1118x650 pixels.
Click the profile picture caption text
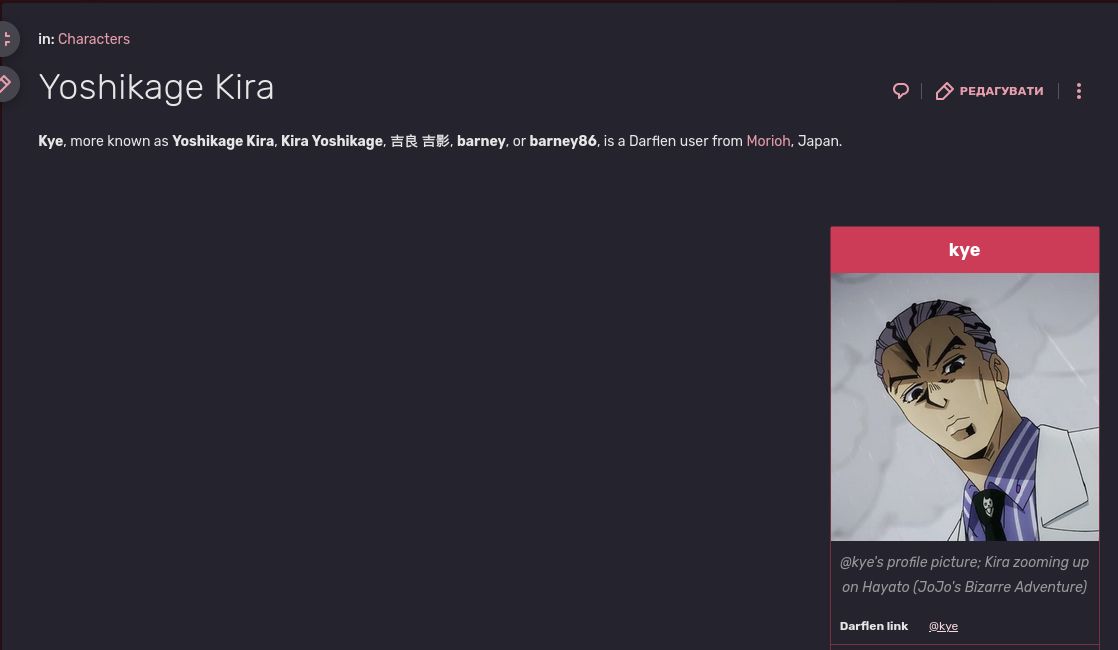tap(965, 574)
